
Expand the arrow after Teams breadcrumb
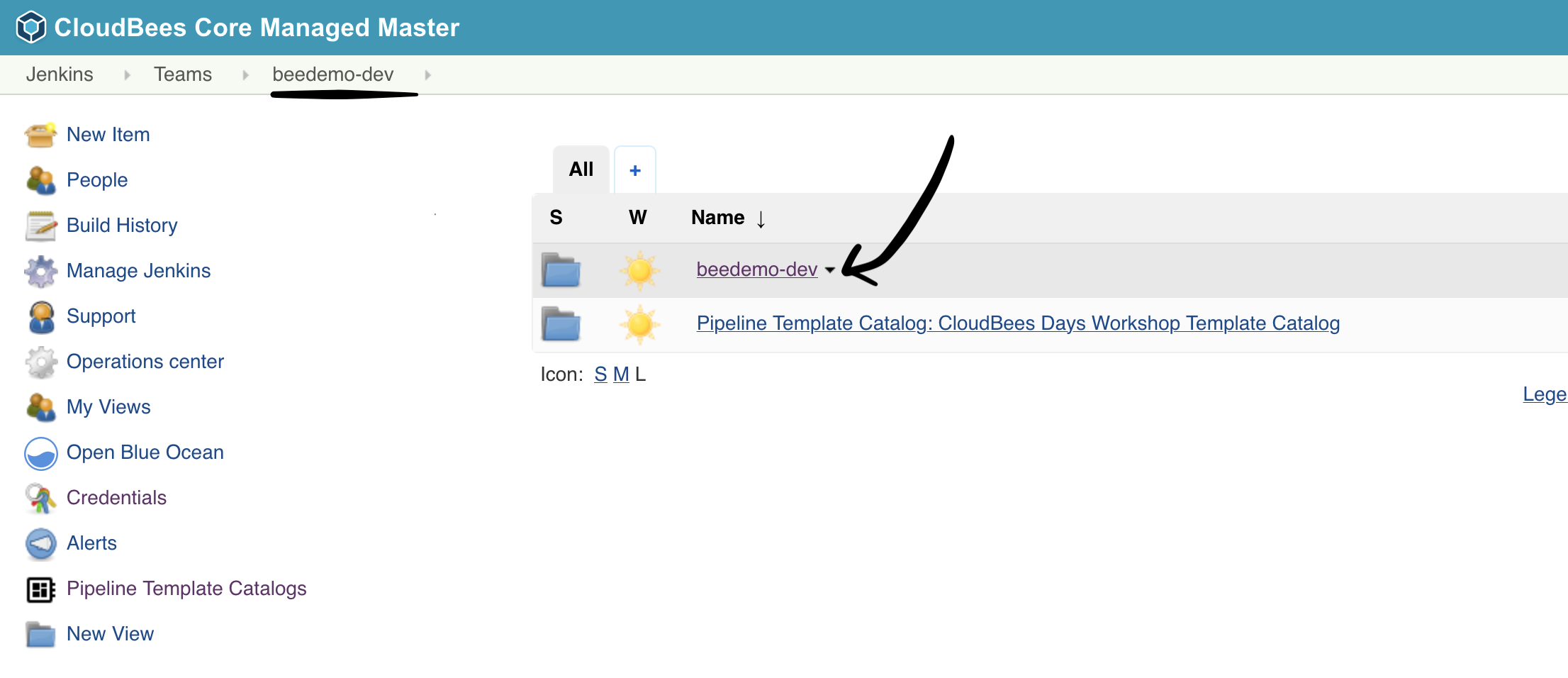(245, 74)
